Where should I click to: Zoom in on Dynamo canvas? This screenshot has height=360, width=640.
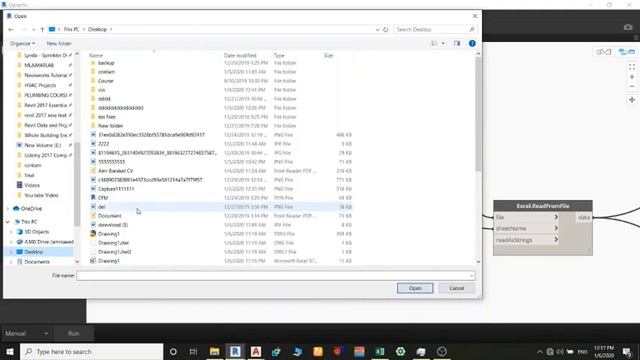[x=632, y=77]
